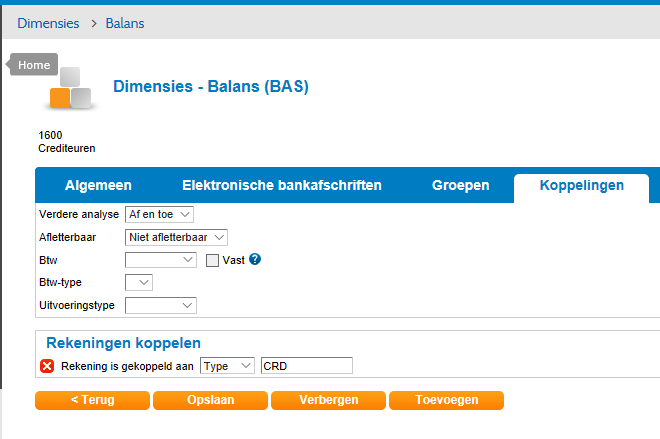
Task: Select the Koppelingen tab
Action: click(581, 186)
